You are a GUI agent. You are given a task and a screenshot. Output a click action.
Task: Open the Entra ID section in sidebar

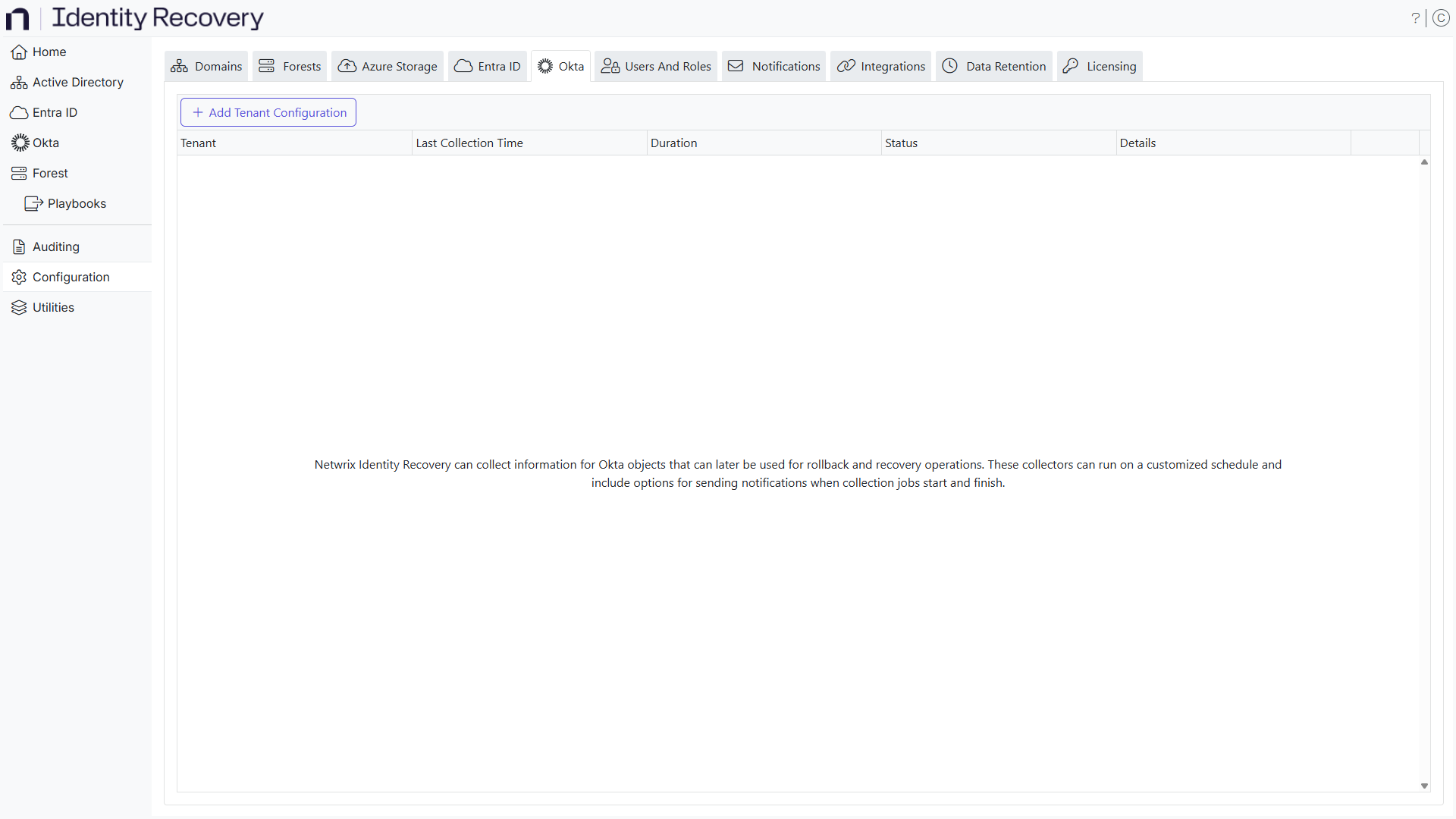tap(54, 112)
